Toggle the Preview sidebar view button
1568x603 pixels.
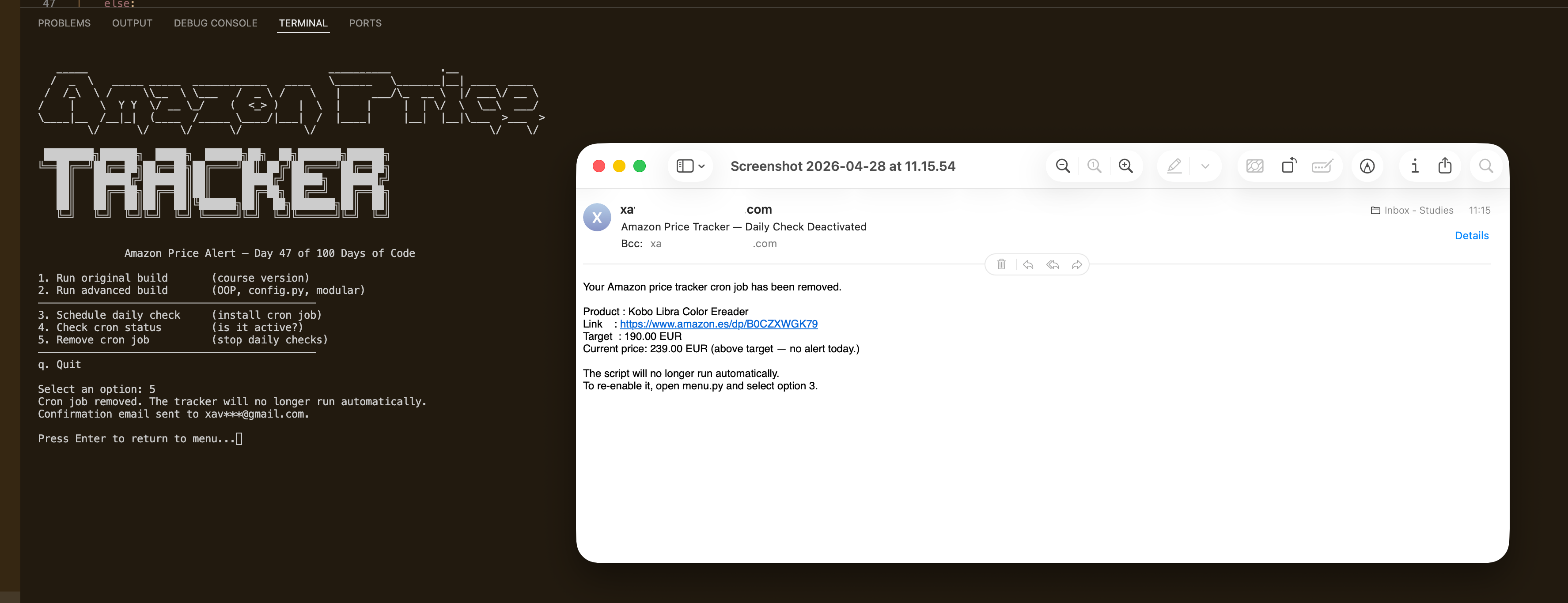pos(684,166)
